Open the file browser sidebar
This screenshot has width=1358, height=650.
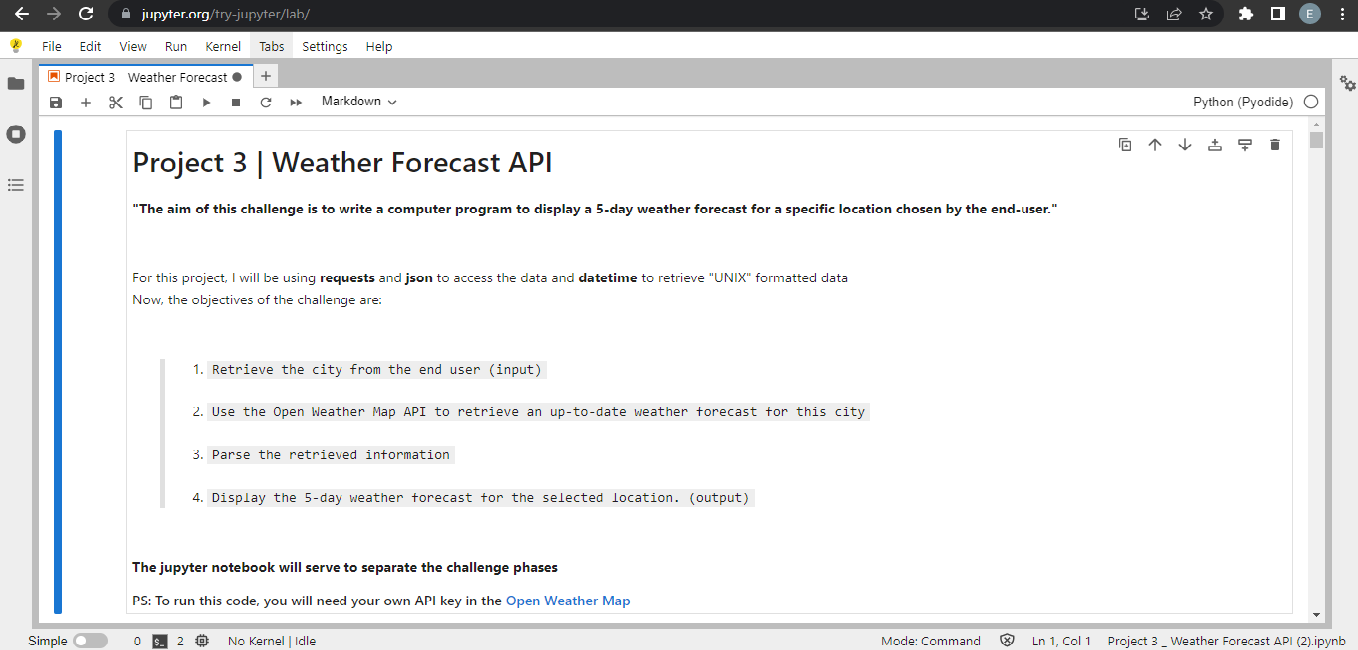[x=16, y=84]
